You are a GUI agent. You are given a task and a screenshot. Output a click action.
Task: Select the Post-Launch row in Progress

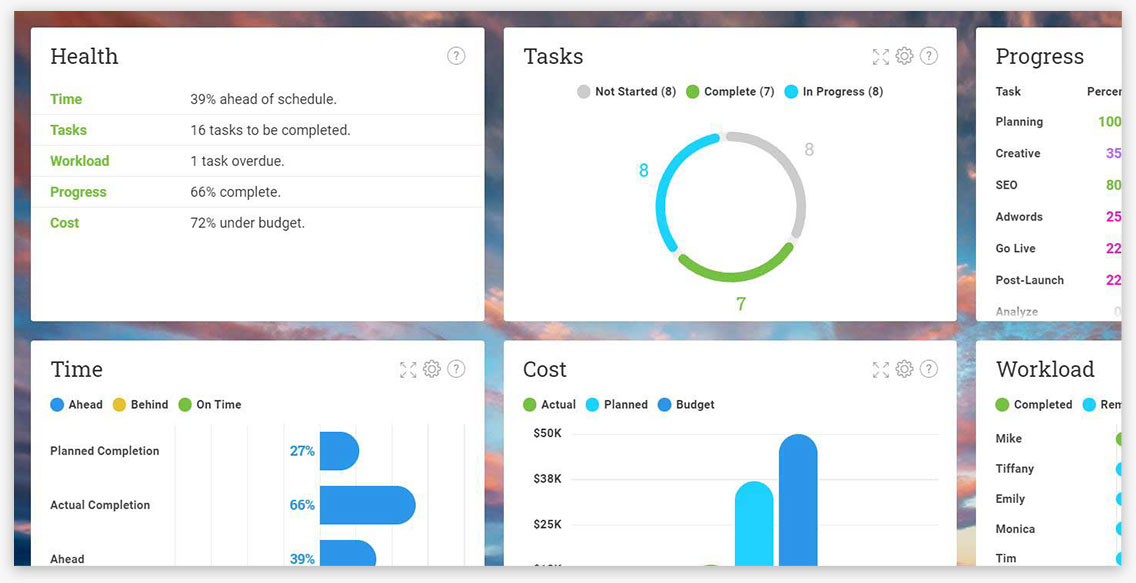click(1058, 280)
